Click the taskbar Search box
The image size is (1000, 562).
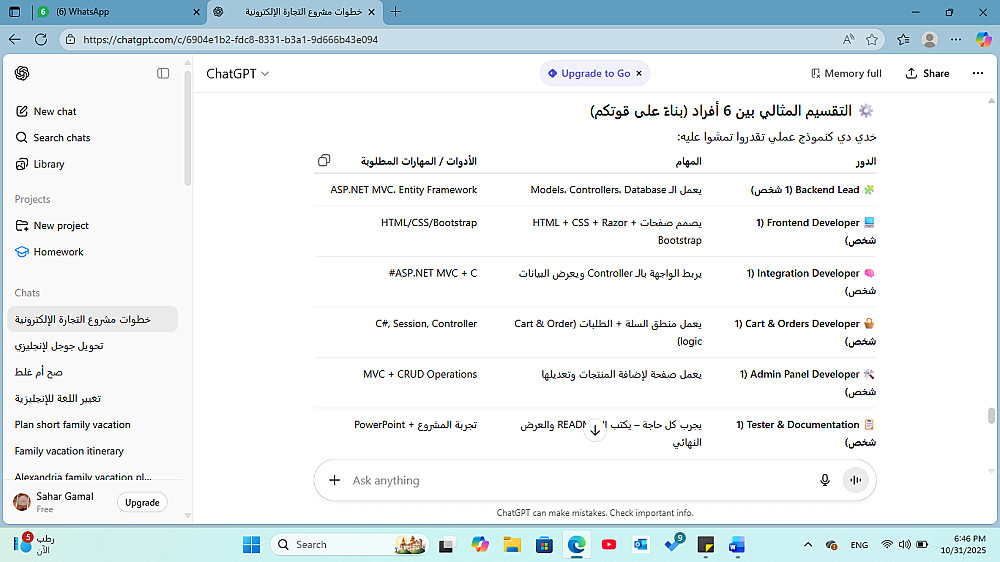coord(349,544)
